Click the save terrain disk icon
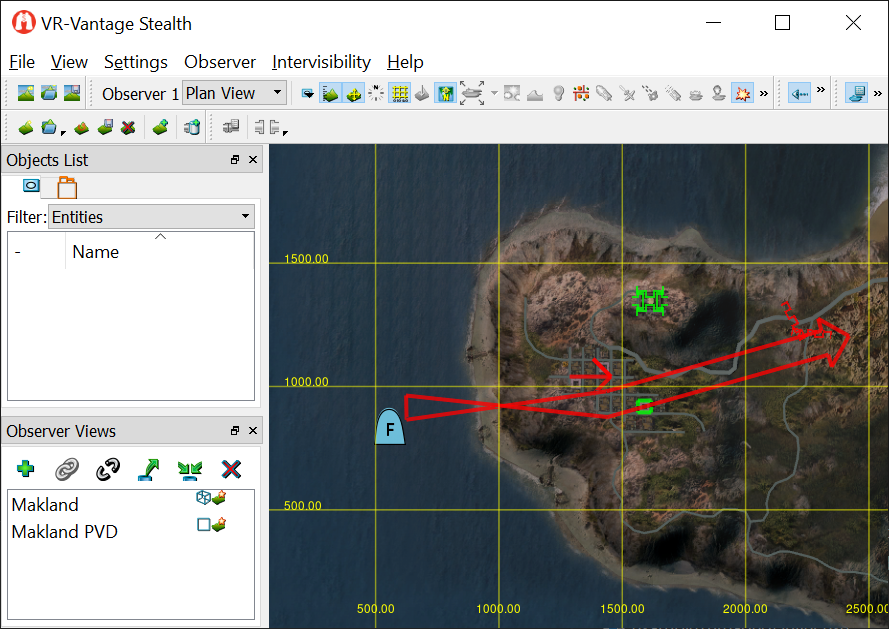Viewport: 889px width, 629px height. (x=105, y=127)
